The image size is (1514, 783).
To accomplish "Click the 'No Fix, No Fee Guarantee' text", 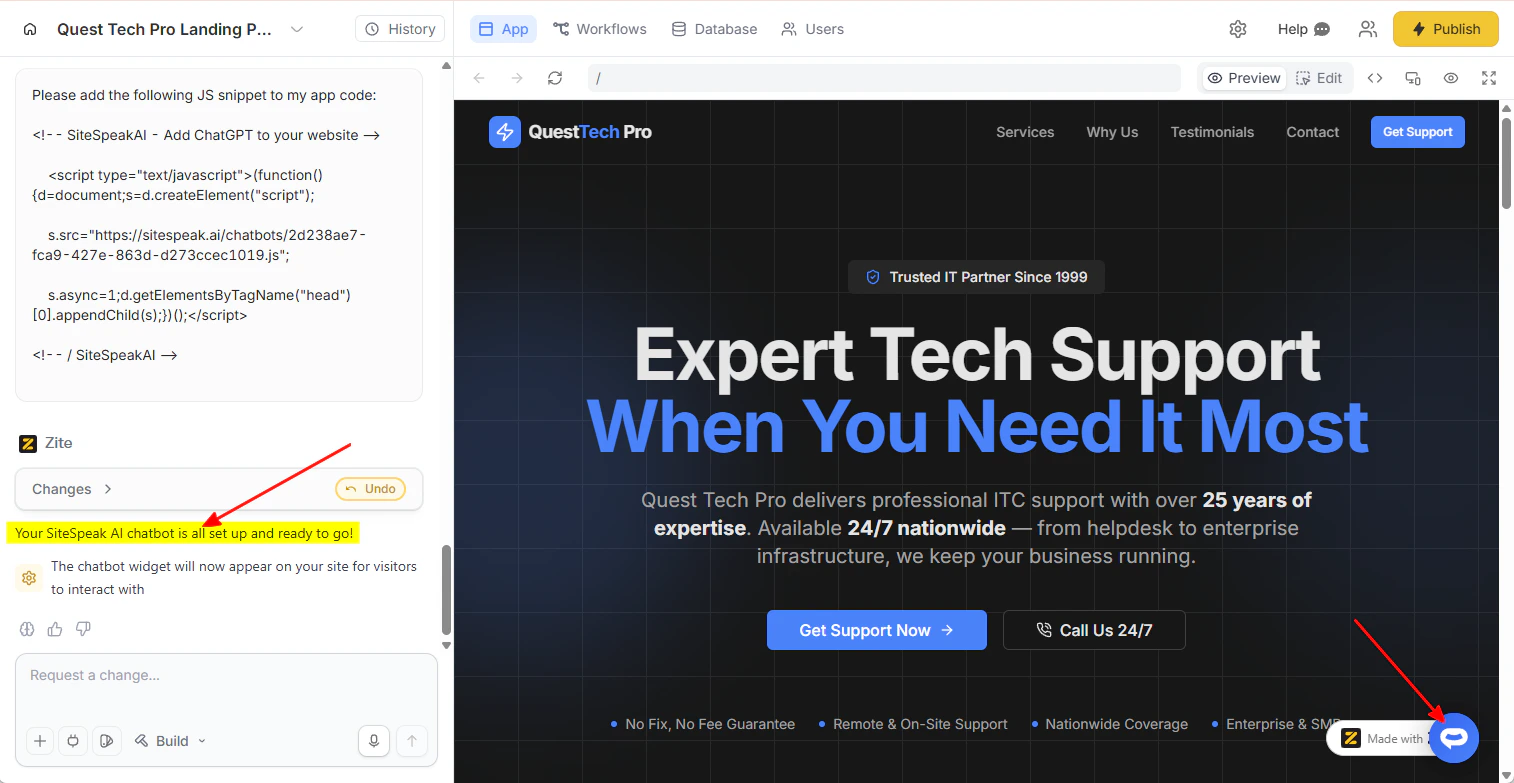I will pos(710,724).
